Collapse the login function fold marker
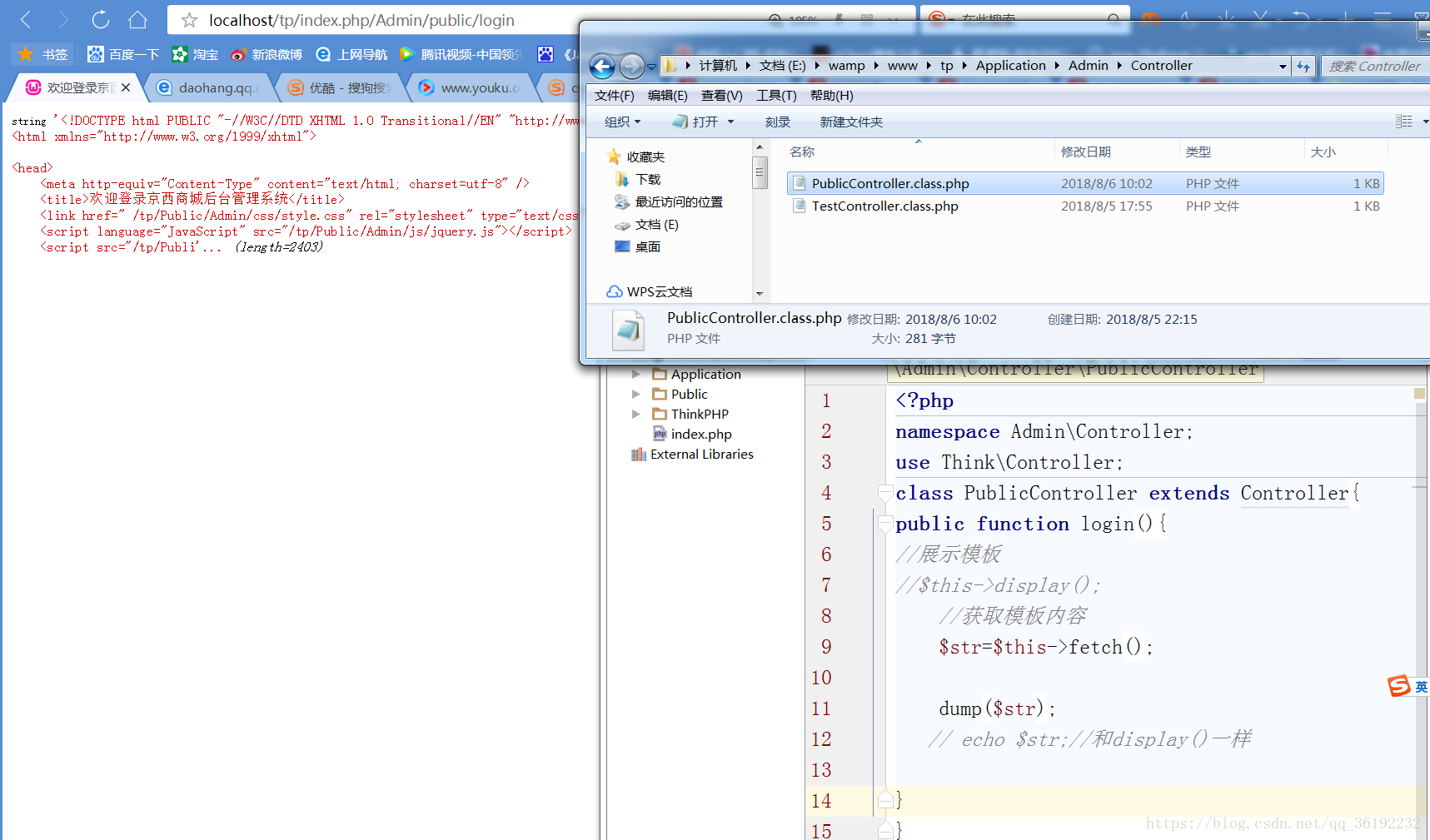This screenshot has width=1430, height=840. (885, 524)
